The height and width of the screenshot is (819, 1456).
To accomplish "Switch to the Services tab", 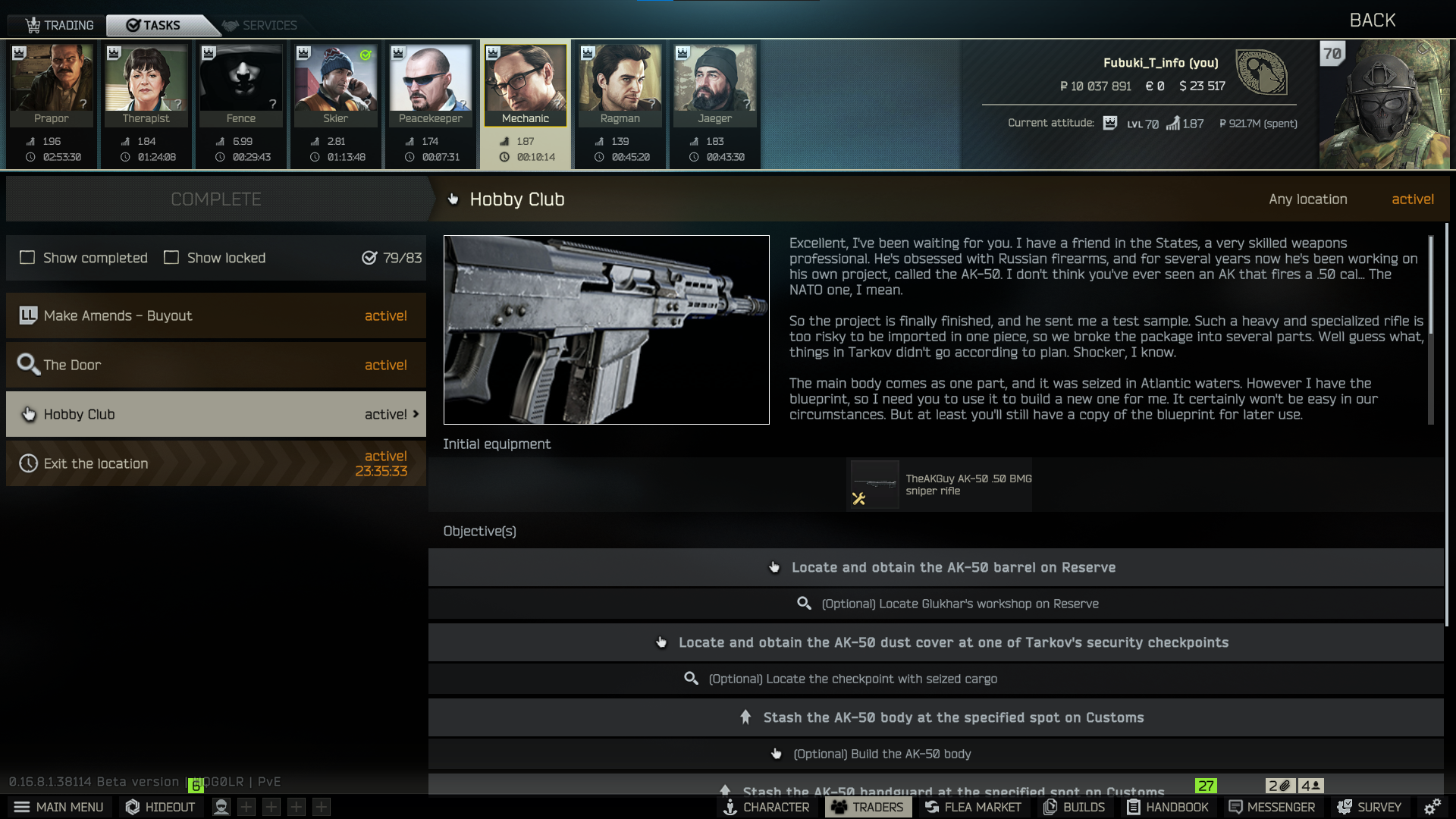I will tap(261, 25).
